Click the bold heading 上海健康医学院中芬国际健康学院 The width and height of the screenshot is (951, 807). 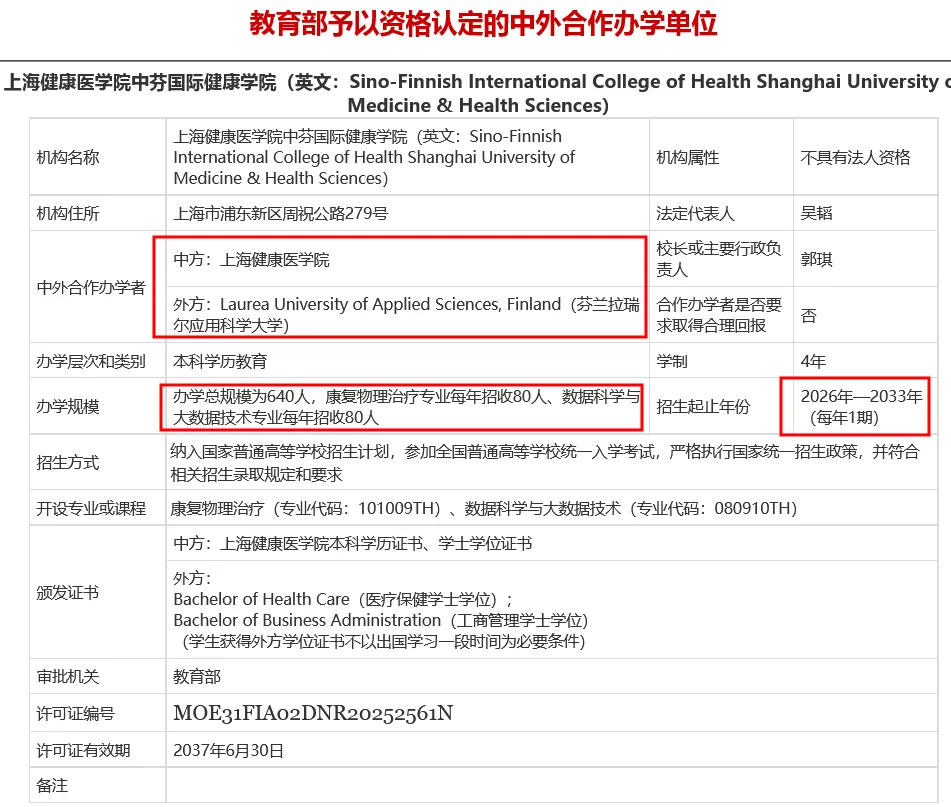pyautogui.click(x=140, y=81)
